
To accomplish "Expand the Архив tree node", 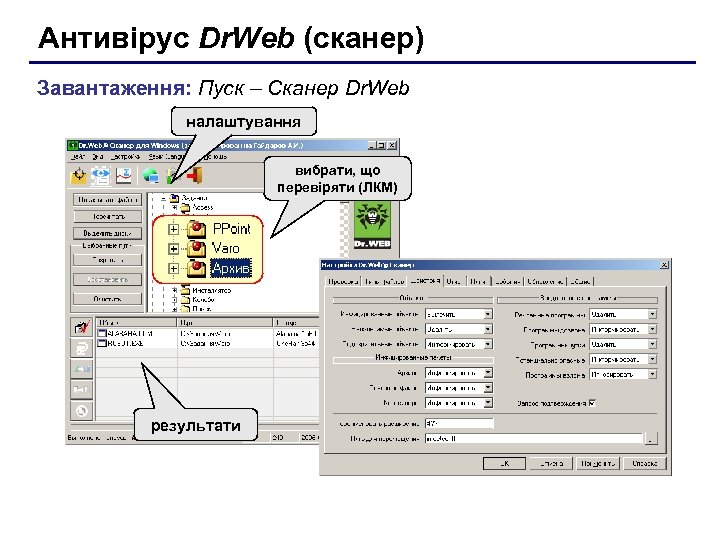I will (173, 269).
